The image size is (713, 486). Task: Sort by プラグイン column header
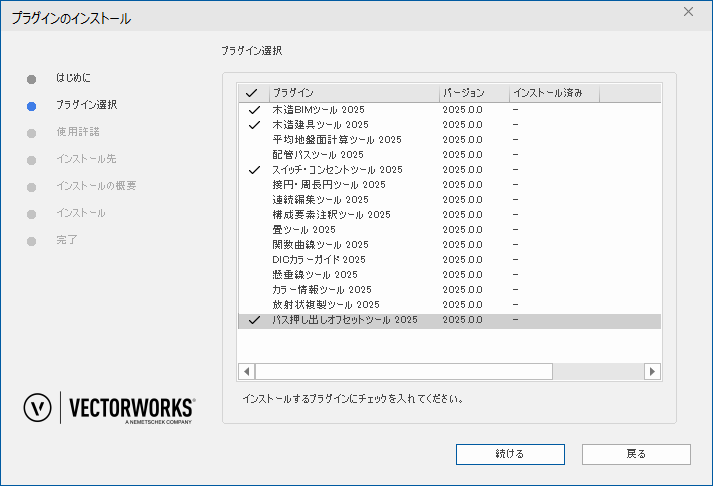(x=354, y=93)
